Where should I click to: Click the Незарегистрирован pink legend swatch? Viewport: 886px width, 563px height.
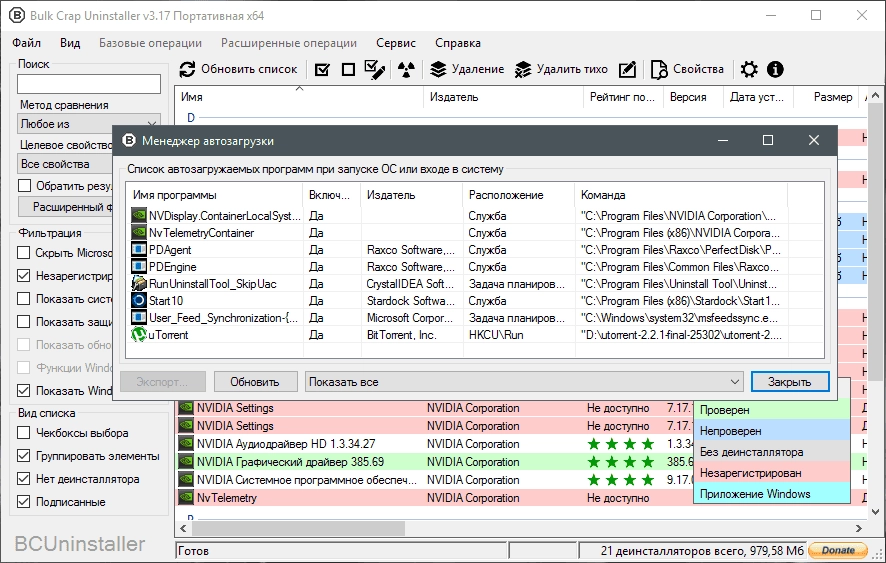[772, 473]
